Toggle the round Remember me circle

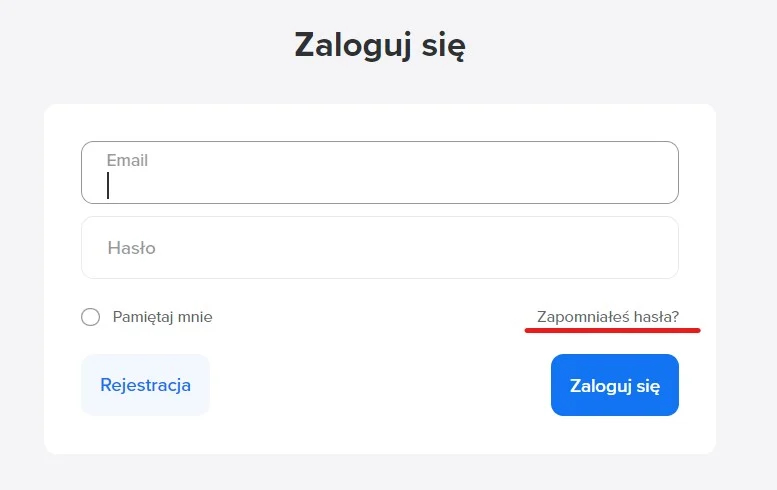(91, 317)
